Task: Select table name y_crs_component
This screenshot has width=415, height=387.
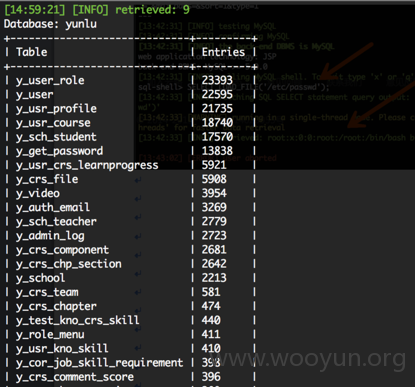Action: [62, 250]
